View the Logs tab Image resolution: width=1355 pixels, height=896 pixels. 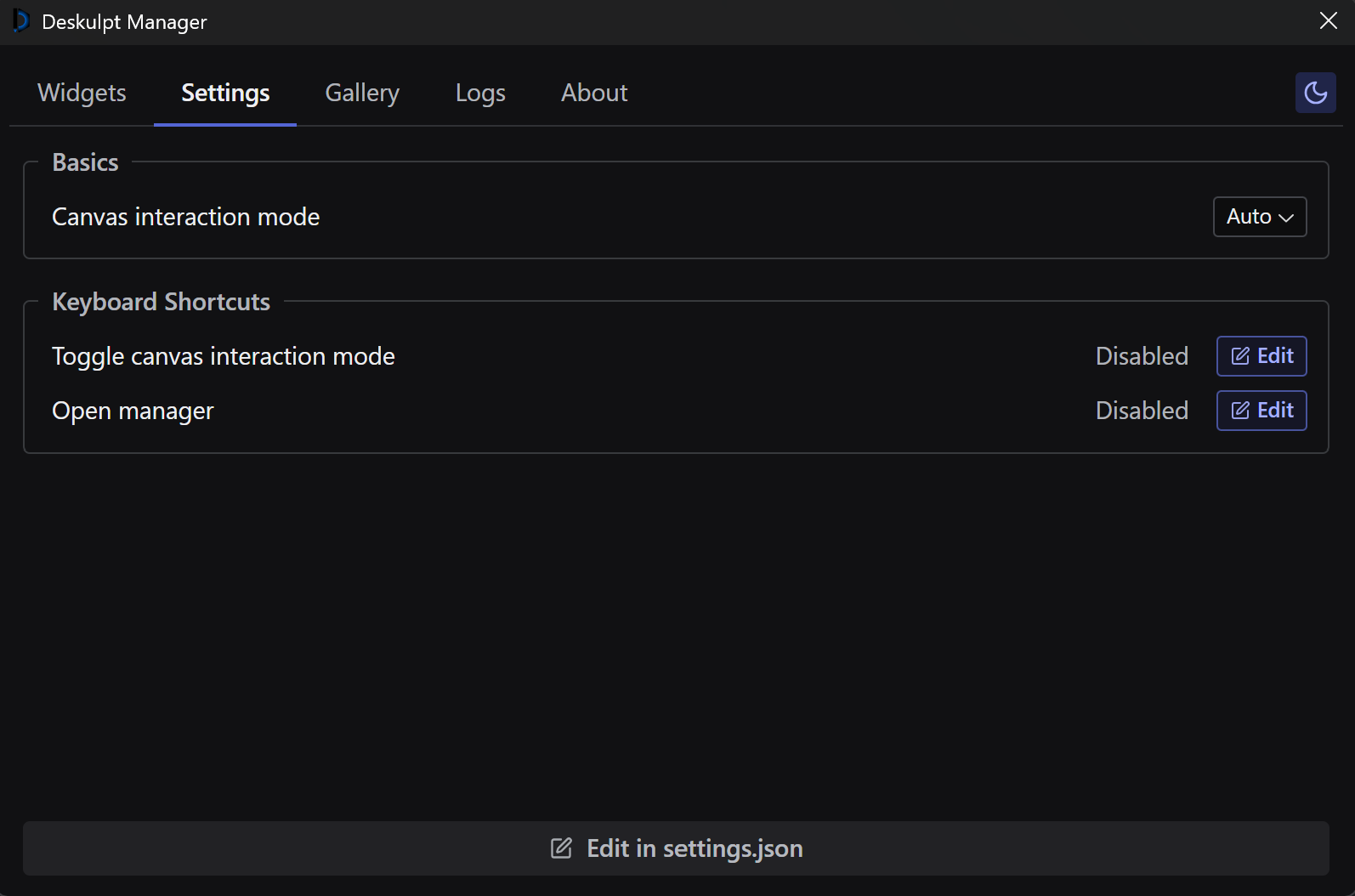pos(480,93)
